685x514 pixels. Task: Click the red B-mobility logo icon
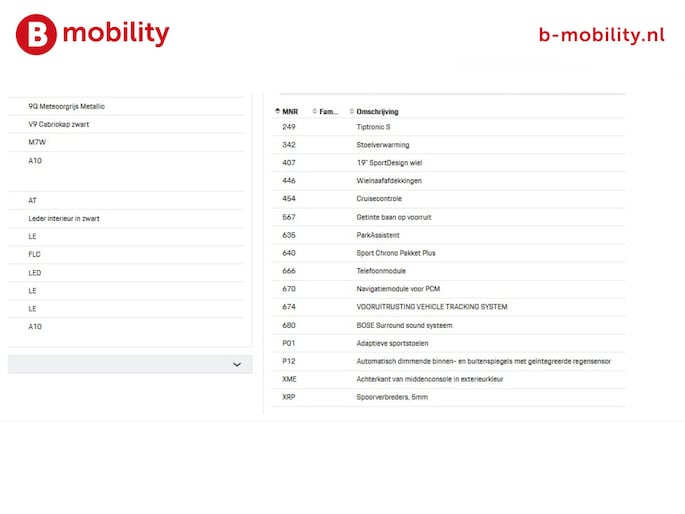click(x=36, y=34)
